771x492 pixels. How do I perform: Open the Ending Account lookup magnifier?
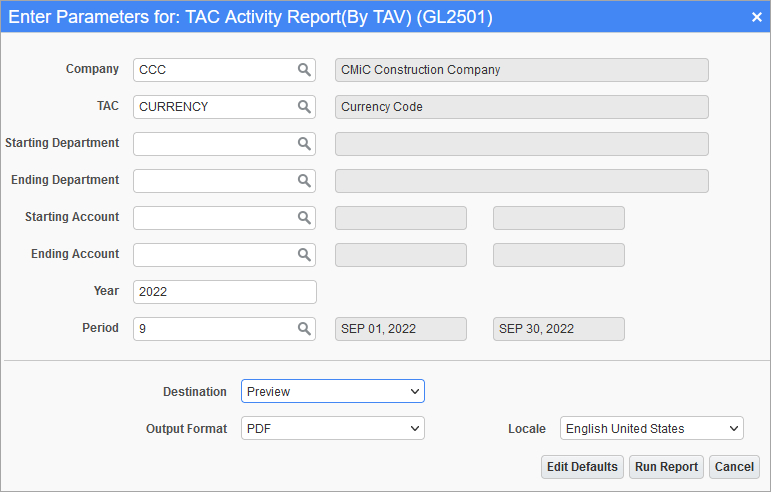point(304,255)
